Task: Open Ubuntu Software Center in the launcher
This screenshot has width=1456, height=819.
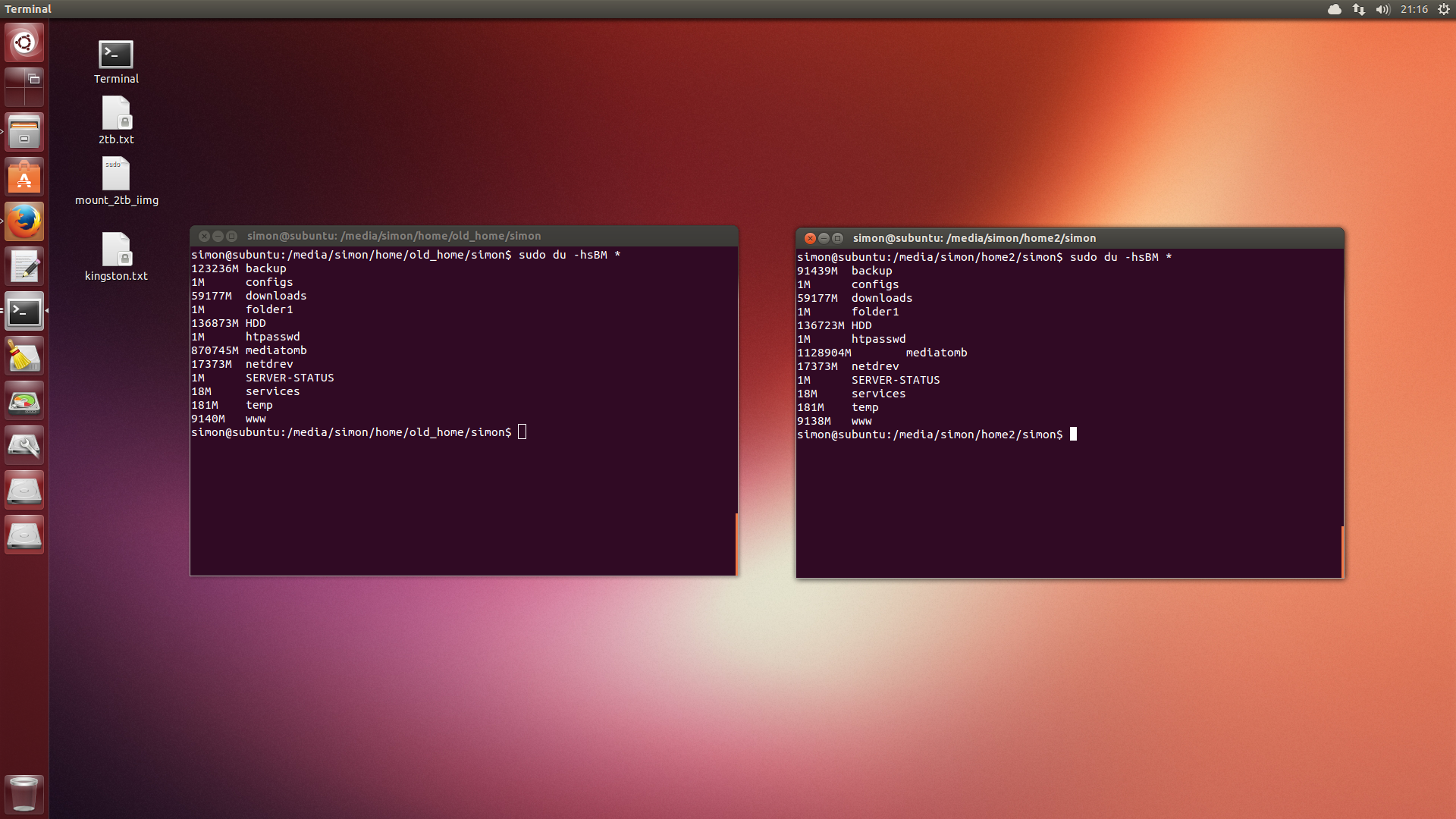Action: pos(24,177)
